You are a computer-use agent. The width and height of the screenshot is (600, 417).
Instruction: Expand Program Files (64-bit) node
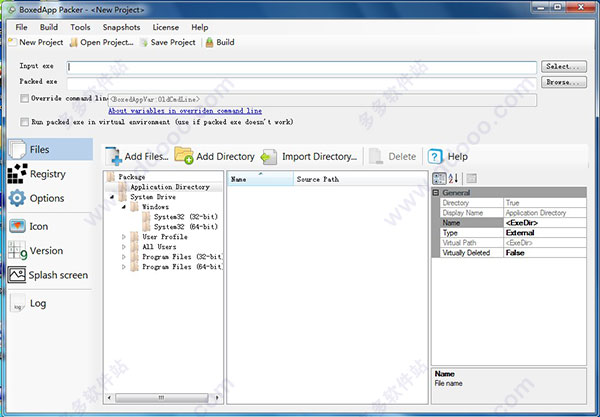tap(124, 267)
